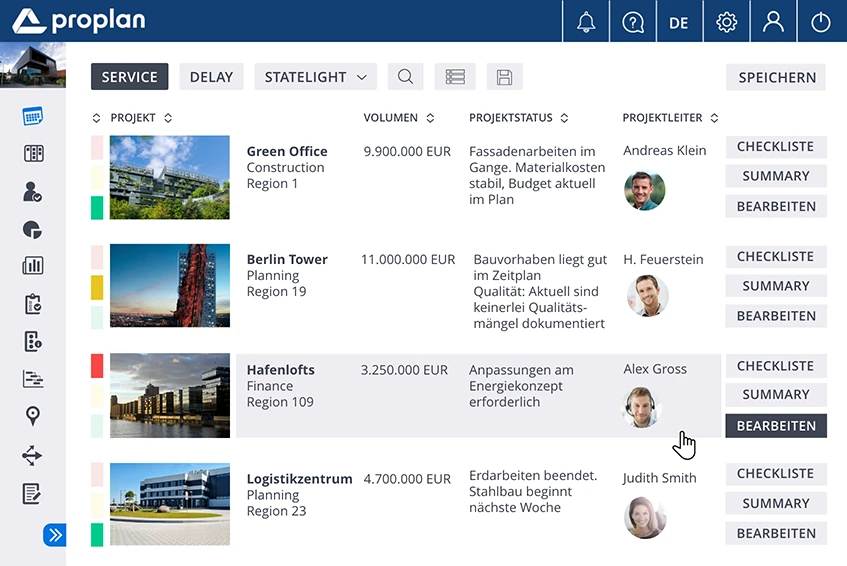Open the bar chart reports icon
Screen dimensions: 847x566
[x=32, y=266]
